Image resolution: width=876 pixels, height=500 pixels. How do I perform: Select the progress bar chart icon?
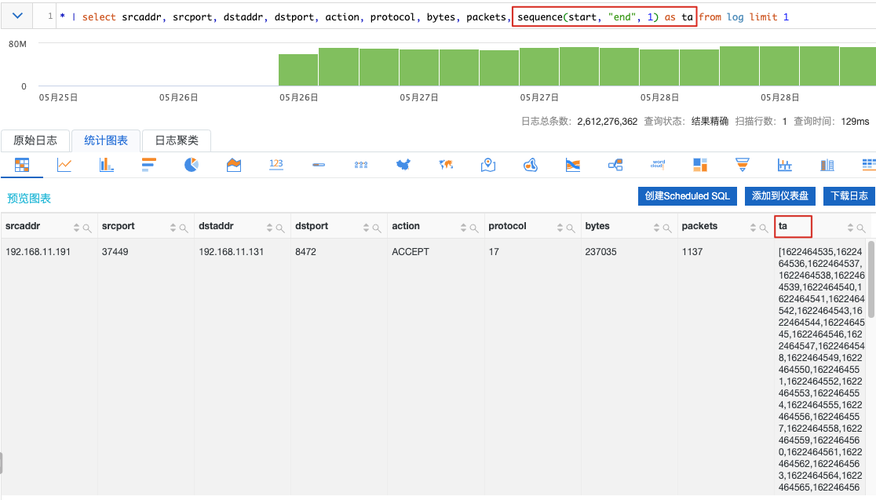click(318, 165)
